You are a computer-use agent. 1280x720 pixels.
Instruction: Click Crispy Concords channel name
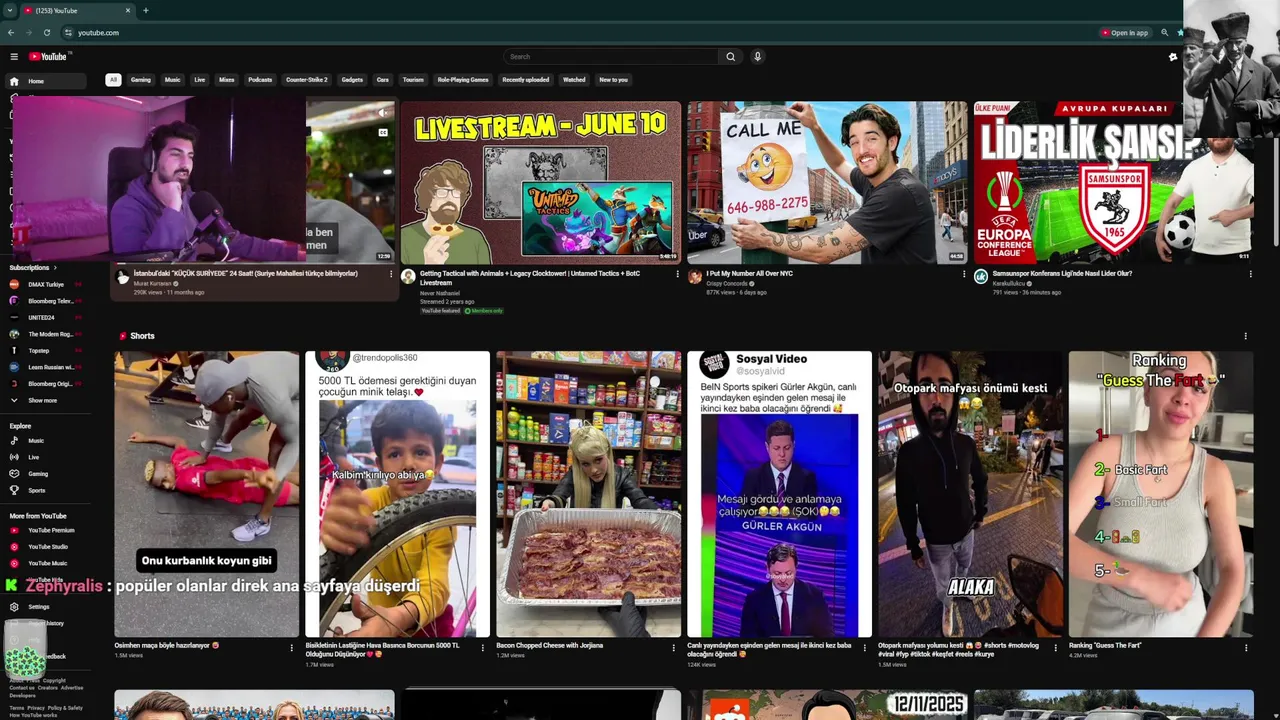pos(728,283)
